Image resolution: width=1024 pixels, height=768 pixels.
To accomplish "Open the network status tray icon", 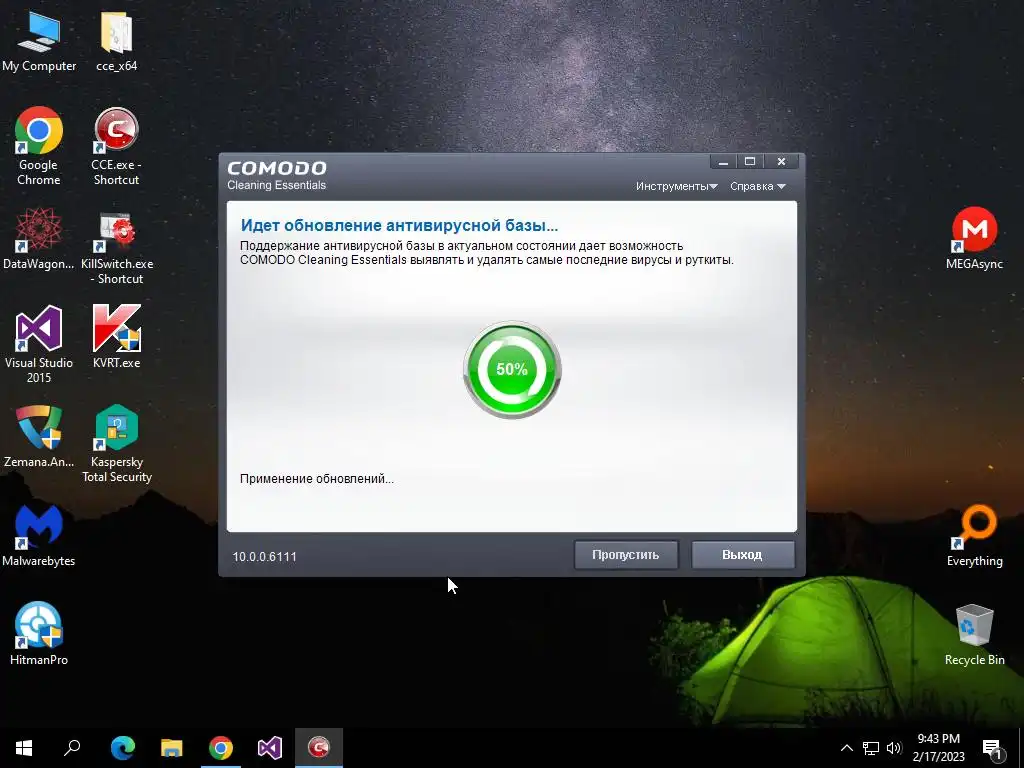I will (871, 748).
